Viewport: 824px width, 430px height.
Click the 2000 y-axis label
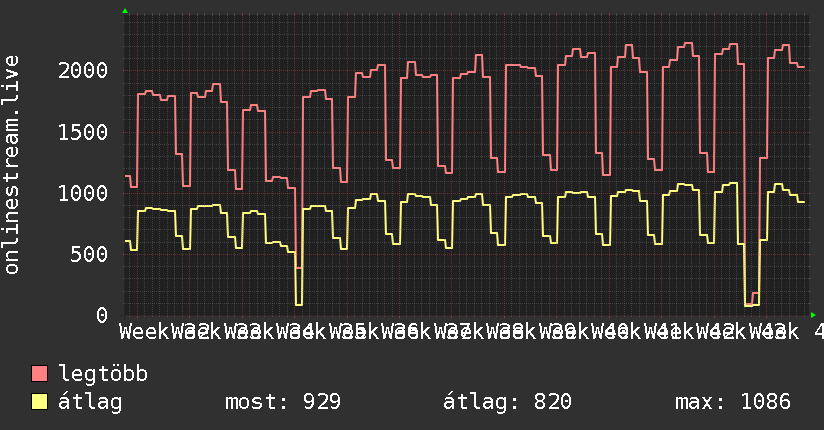[83, 70]
